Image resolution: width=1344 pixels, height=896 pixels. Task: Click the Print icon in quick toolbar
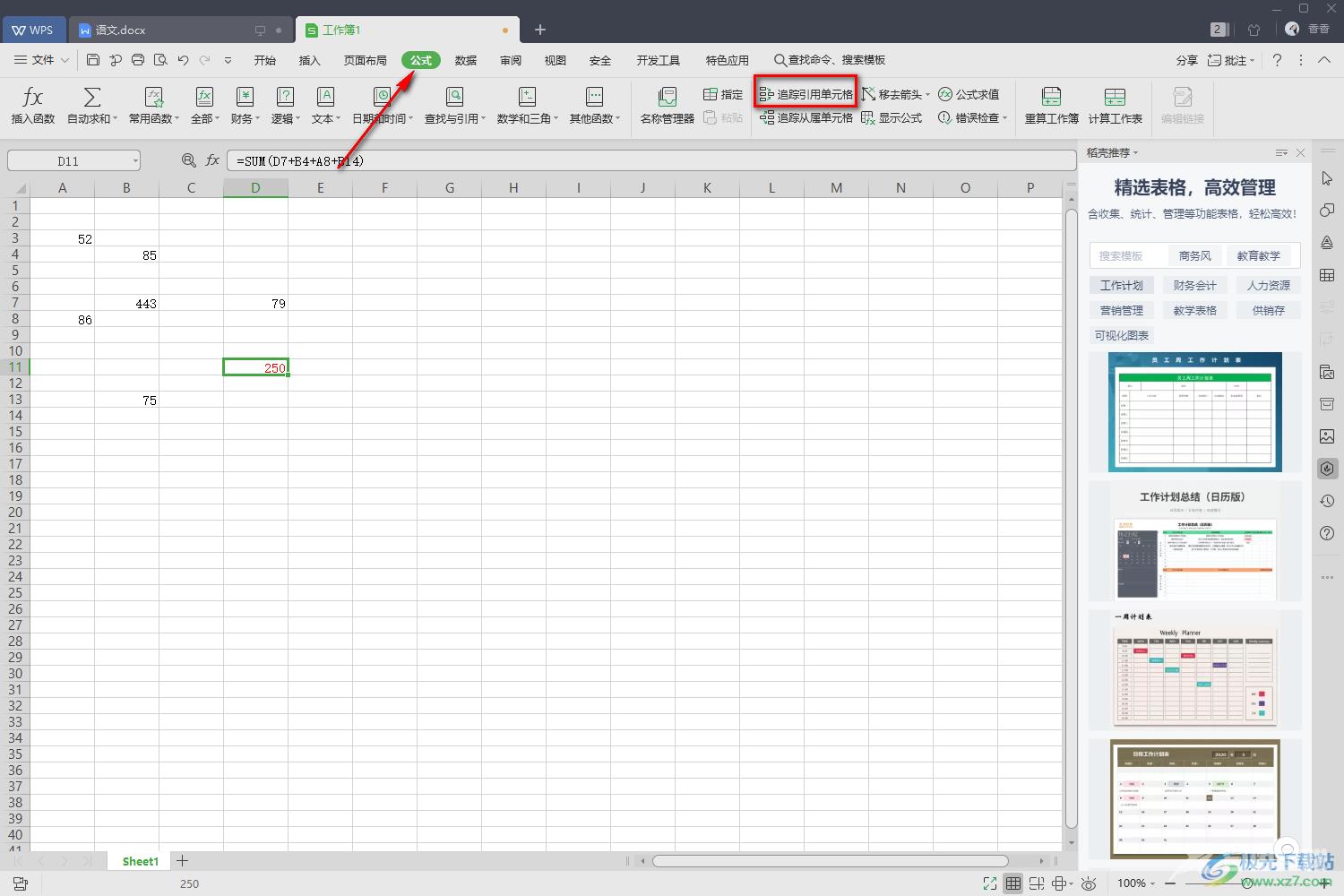coord(138,60)
